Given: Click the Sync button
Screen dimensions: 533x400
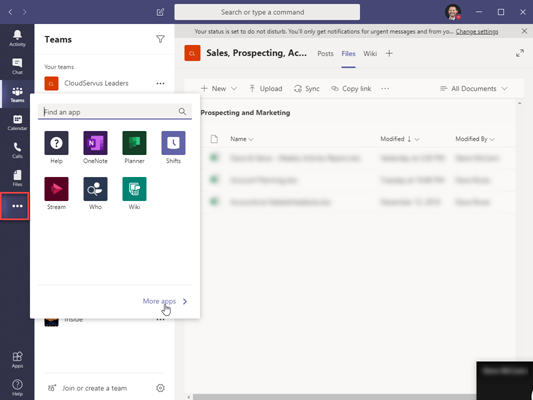Looking at the screenshot, I should click(307, 89).
